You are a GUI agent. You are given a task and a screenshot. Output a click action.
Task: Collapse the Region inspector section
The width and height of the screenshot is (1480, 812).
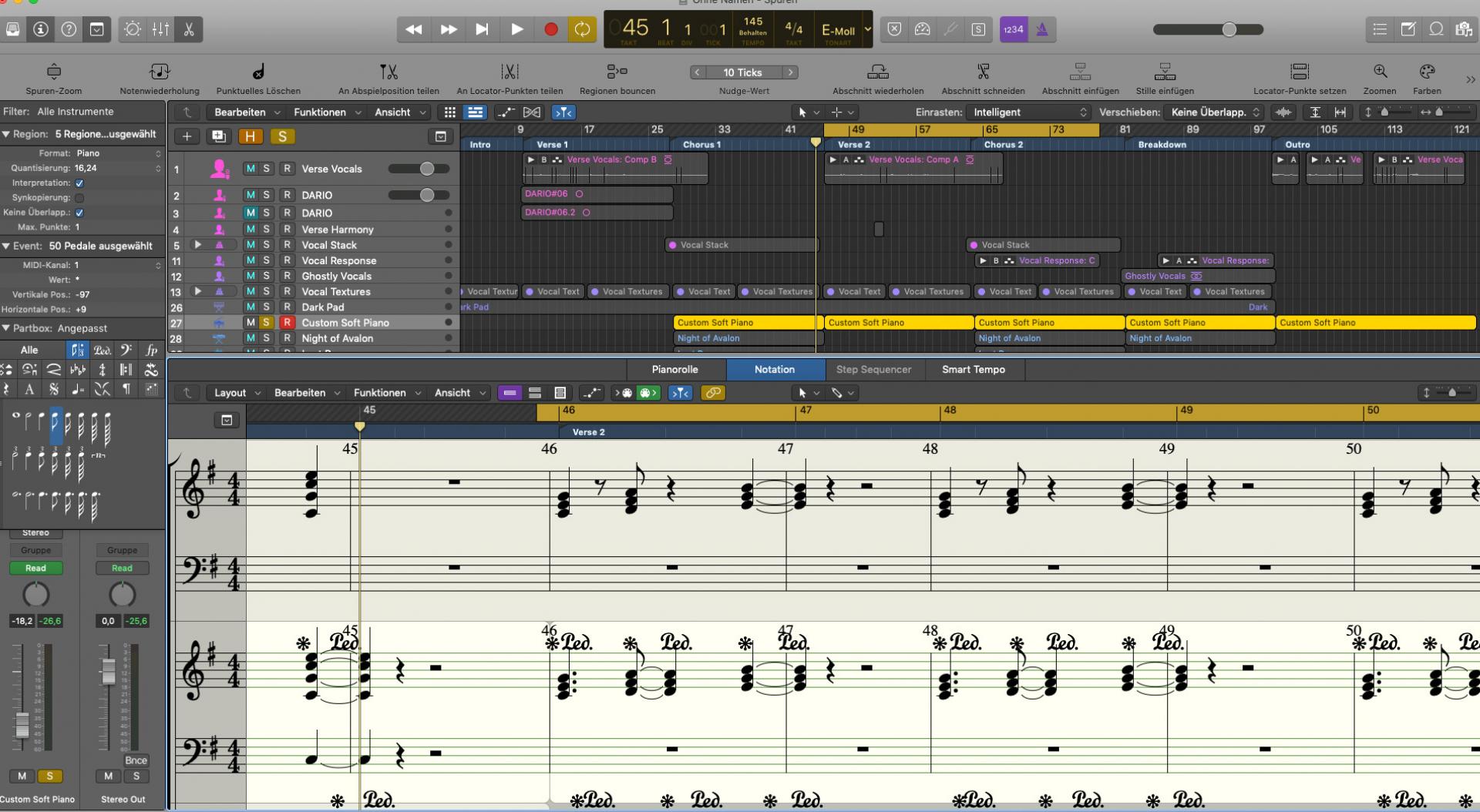point(6,134)
